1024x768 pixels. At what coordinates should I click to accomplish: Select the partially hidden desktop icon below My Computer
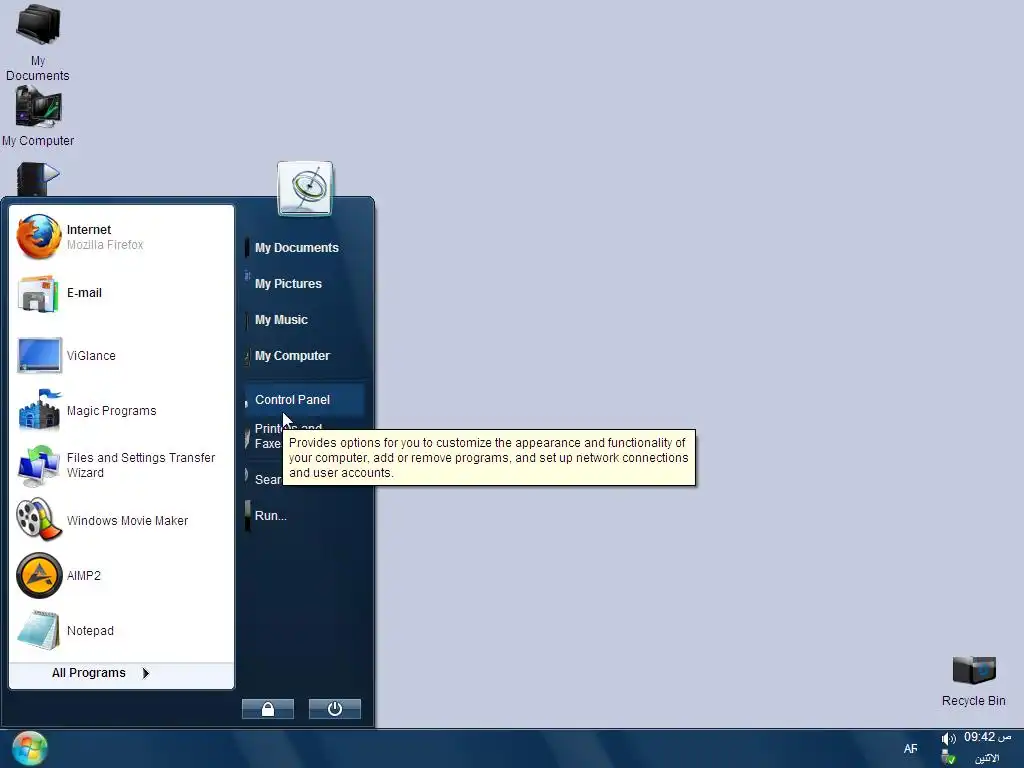[38, 179]
